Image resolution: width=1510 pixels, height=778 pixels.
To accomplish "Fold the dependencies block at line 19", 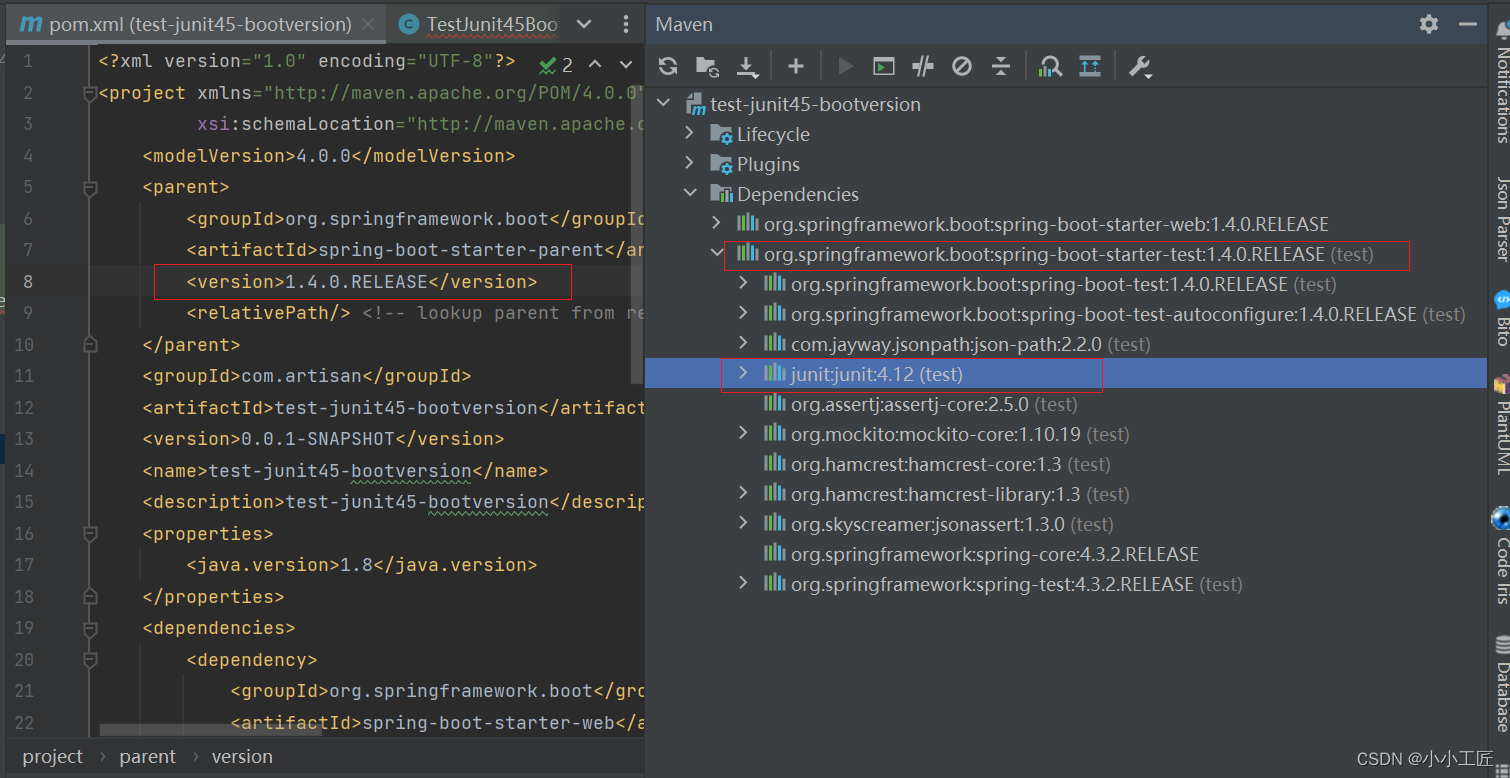I will pyautogui.click(x=91, y=628).
